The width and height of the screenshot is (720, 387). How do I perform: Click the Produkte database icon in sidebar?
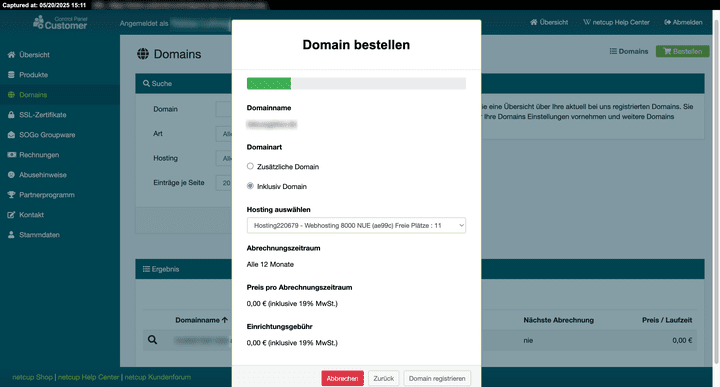[11, 75]
